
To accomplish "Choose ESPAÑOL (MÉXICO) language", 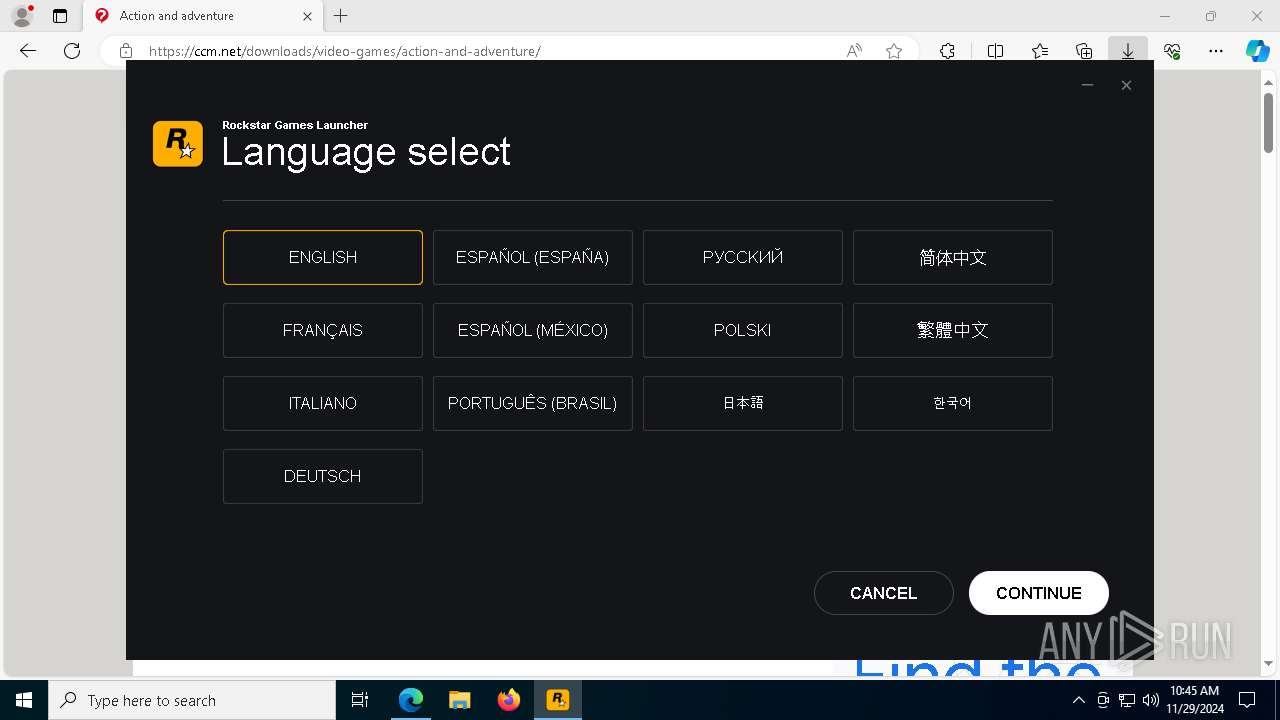I will click(x=532, y=330).
